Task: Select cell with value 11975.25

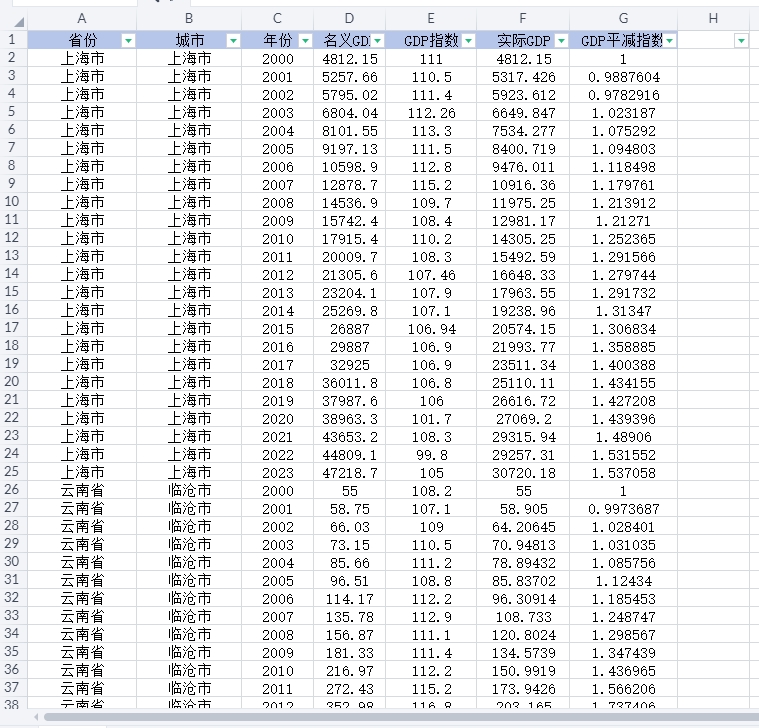Action: pos(523,202)
